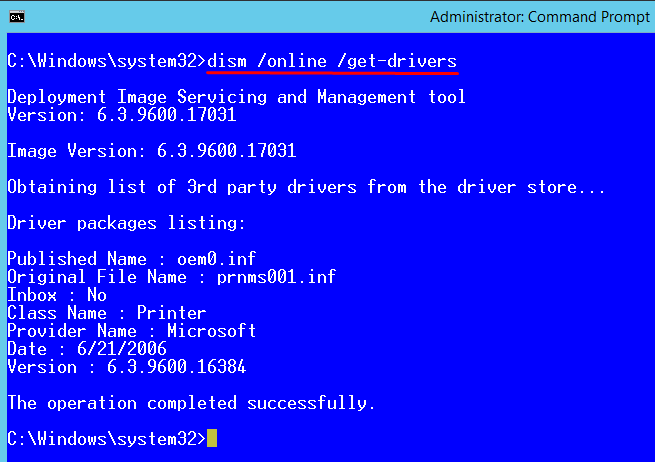The image size is (655, 462).
Task: Click the Administrator: Command Prompt title text
Action: (x=540, y=17)
